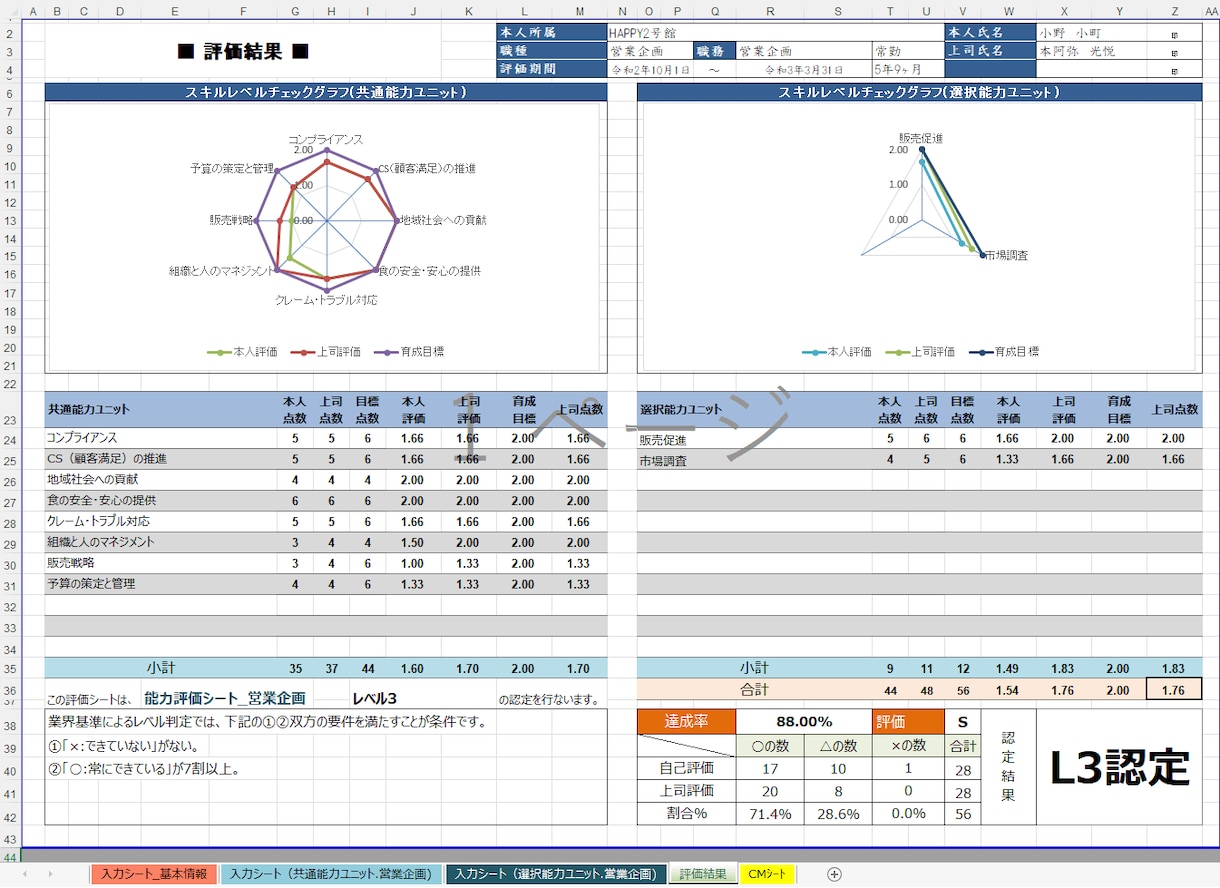Click the 能力評価シート_営業企画 text

click(225, 698)
